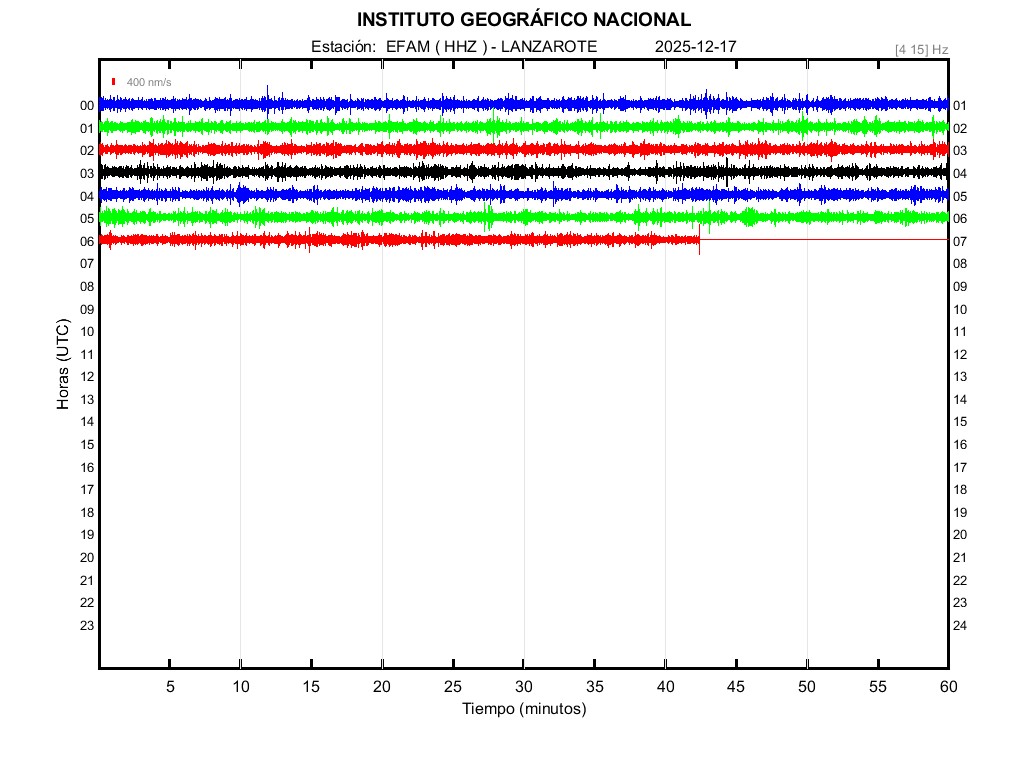Click the end spike of the 06 hour red trace
This screenshot has height=768, width=1024.
(x=699, y=245)
